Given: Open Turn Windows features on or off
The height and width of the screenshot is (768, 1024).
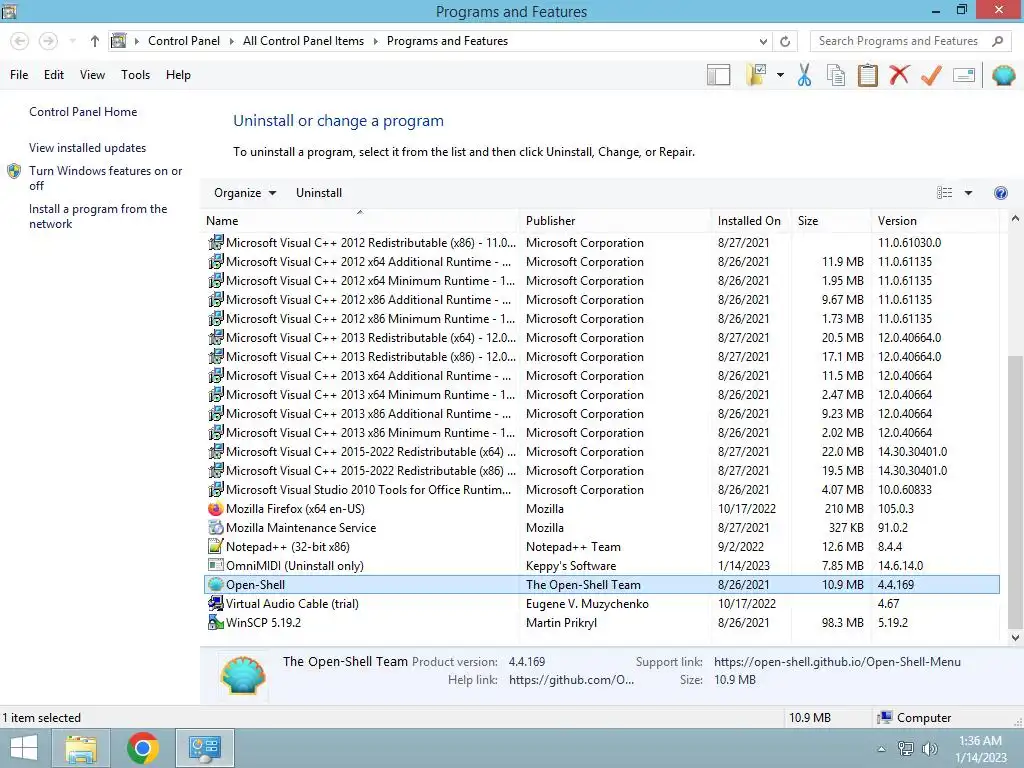Looking at the screenshot, I should pyautogui.click(x=105, y=178).
